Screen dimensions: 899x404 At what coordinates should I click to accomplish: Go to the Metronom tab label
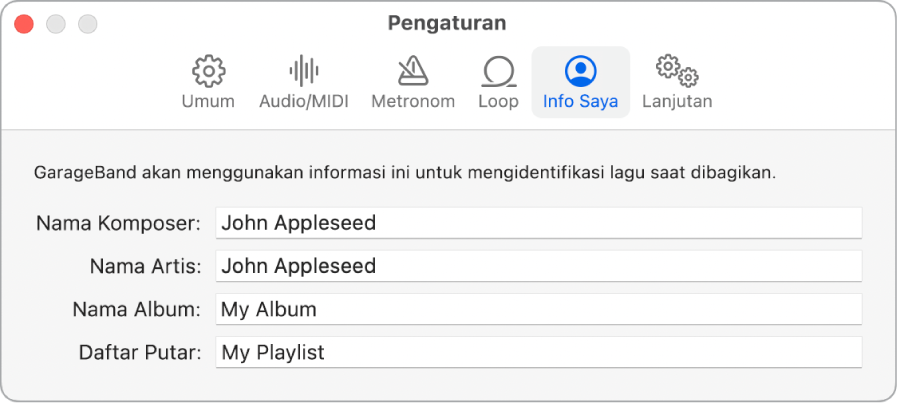pyautogui.click(x=413, y=101)
